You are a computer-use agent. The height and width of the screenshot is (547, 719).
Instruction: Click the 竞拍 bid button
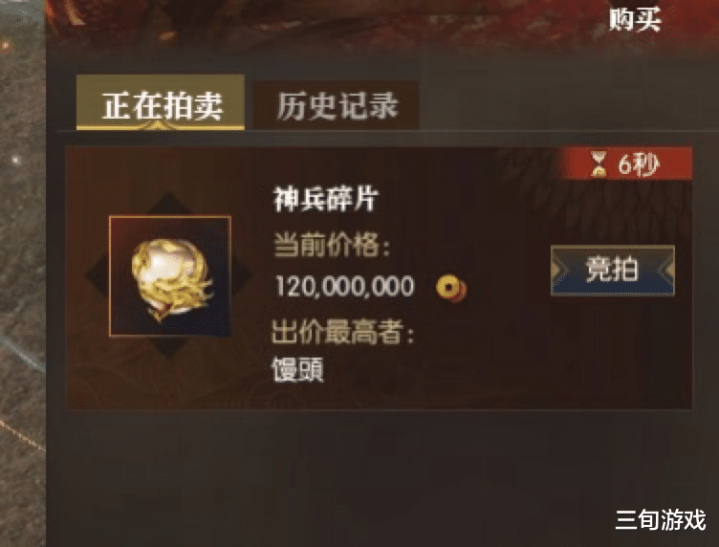(613, 271)
